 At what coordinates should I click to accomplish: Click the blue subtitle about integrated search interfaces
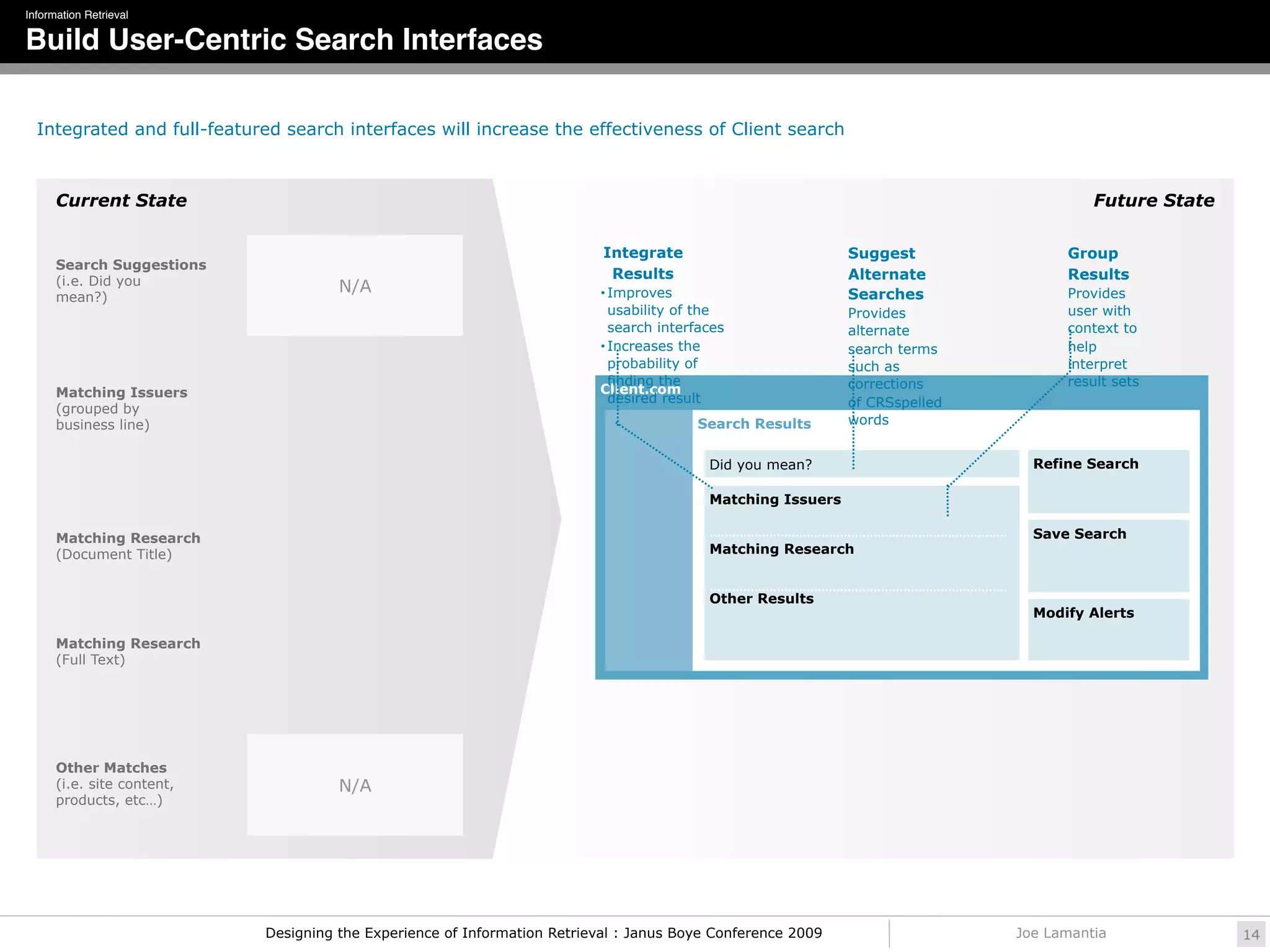click(440, 129)
